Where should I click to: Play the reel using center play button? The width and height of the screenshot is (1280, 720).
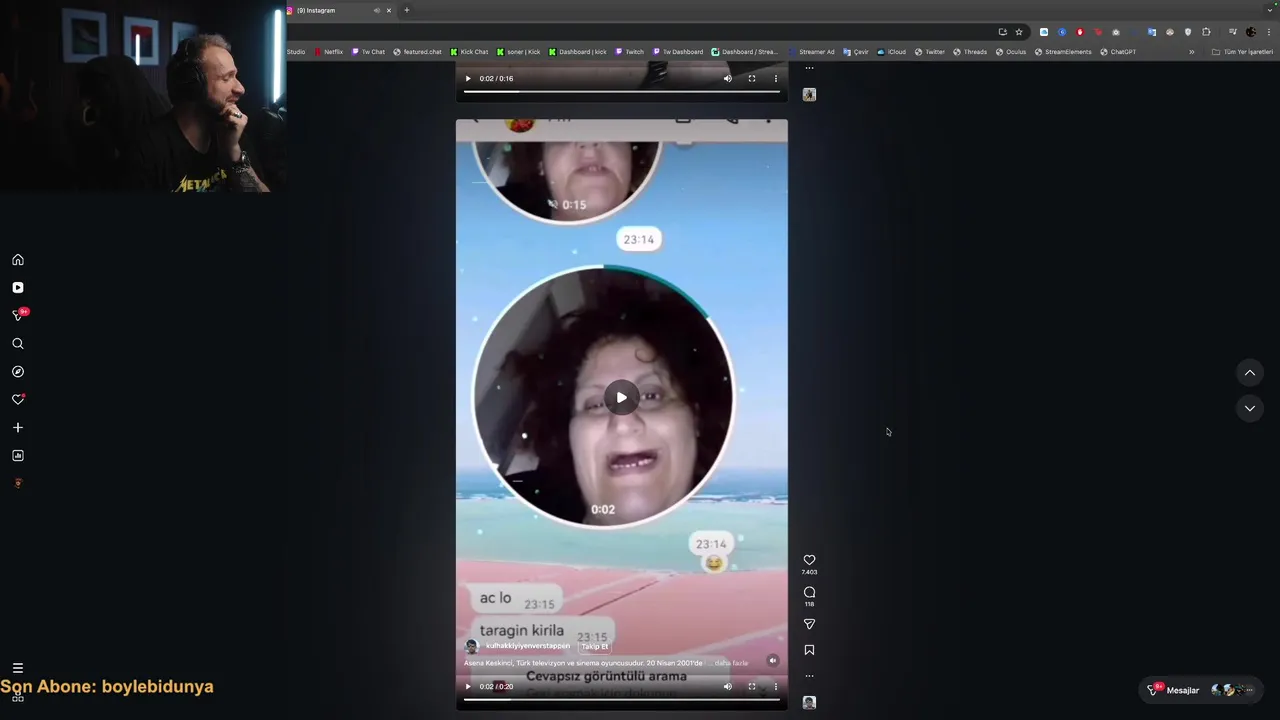(x=621, y=398)
